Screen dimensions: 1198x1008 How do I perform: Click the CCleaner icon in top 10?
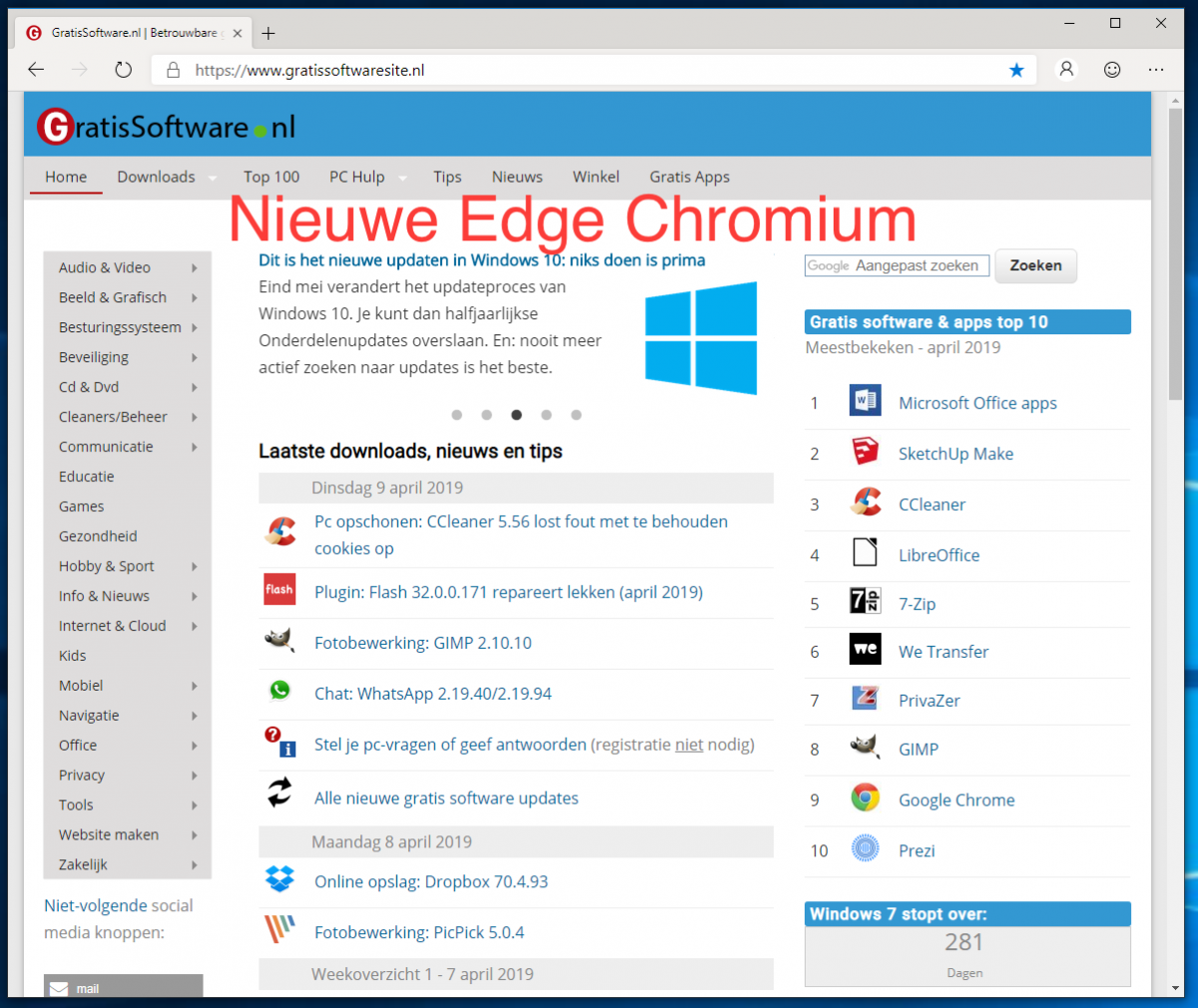click(x=865, y=503)
